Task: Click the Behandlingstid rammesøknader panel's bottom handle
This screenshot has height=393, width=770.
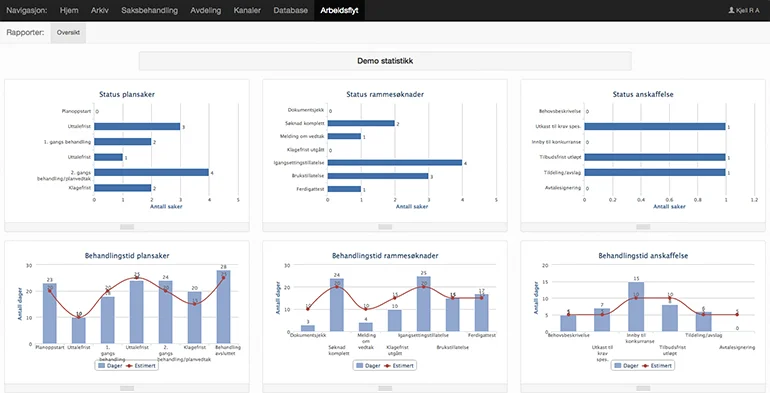Action: click(x=385, y=388)
